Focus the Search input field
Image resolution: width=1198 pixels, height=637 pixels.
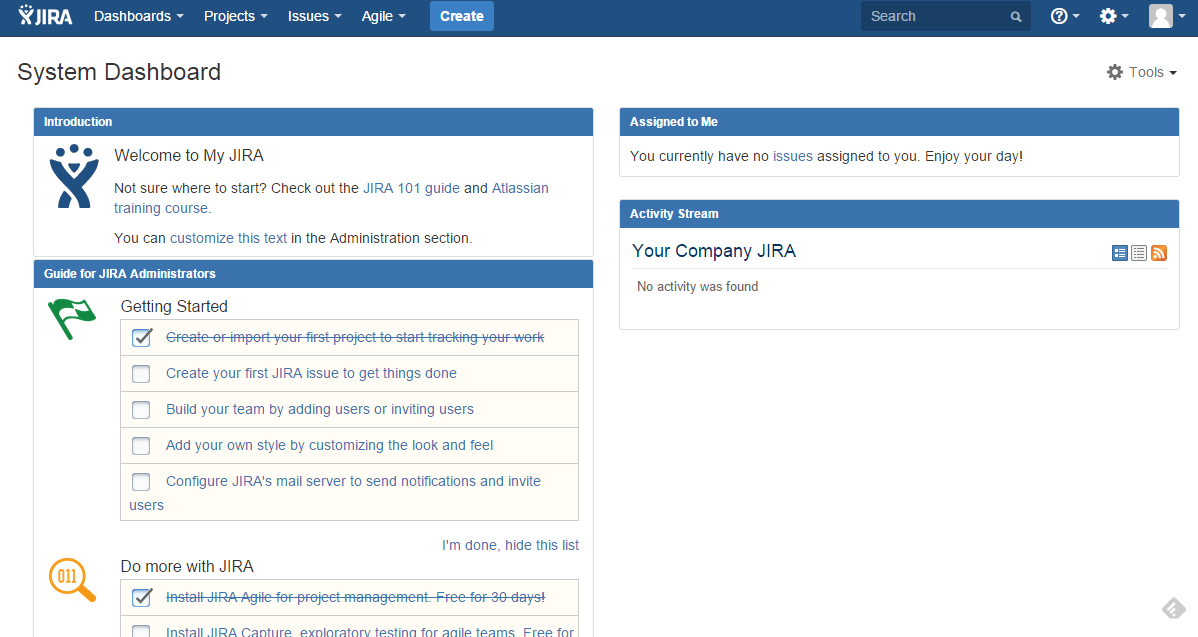coord(935,16)
